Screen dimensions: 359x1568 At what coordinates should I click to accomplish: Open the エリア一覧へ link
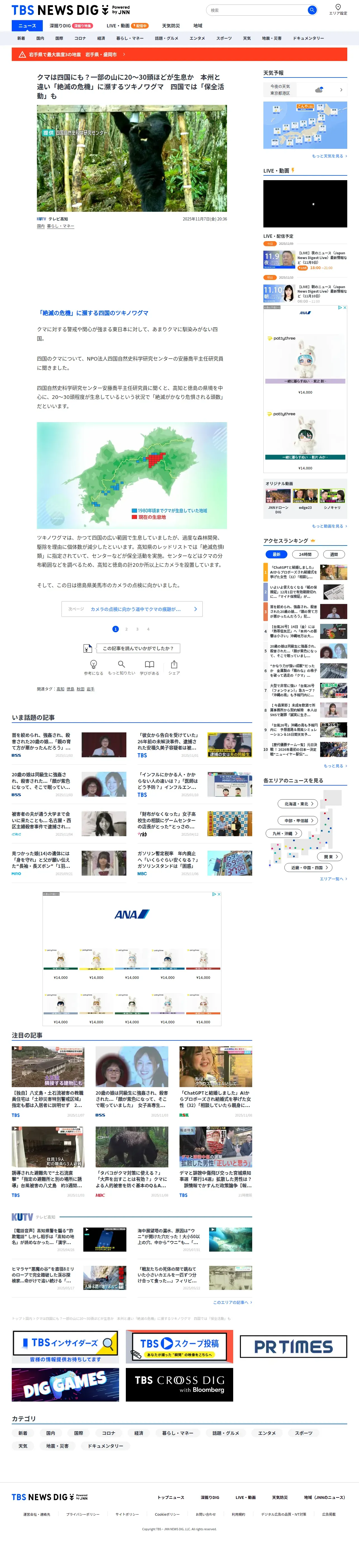pos(334,878)
